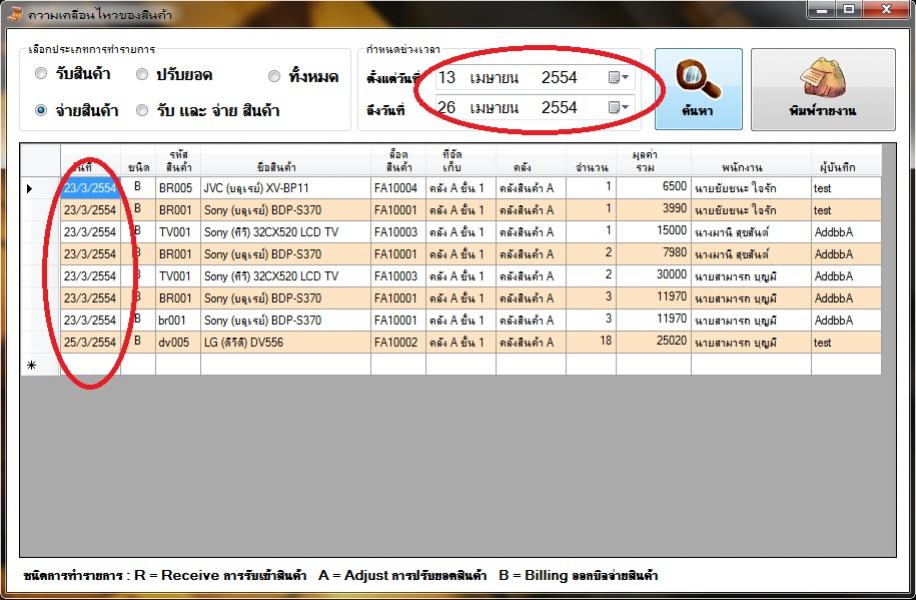Click total value 25020 cell
This screenshot has height=600, width=916.
tap(654, 342)
